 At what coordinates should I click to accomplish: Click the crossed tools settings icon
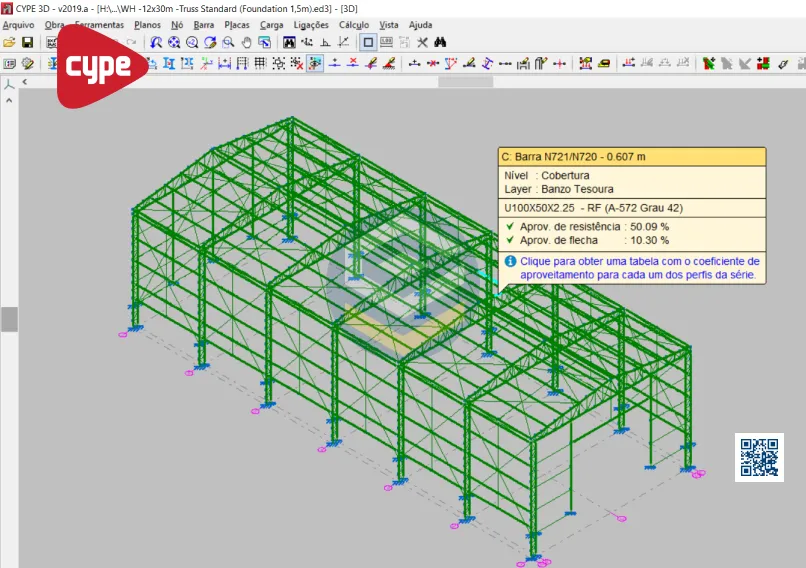[x=422, y=43]
